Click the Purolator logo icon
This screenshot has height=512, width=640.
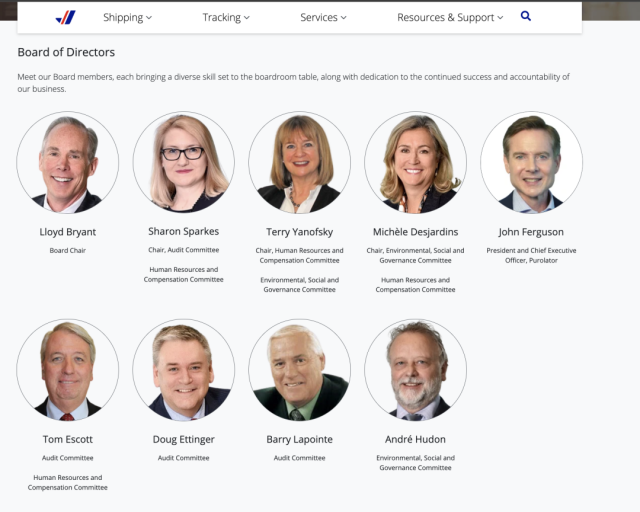65,17
